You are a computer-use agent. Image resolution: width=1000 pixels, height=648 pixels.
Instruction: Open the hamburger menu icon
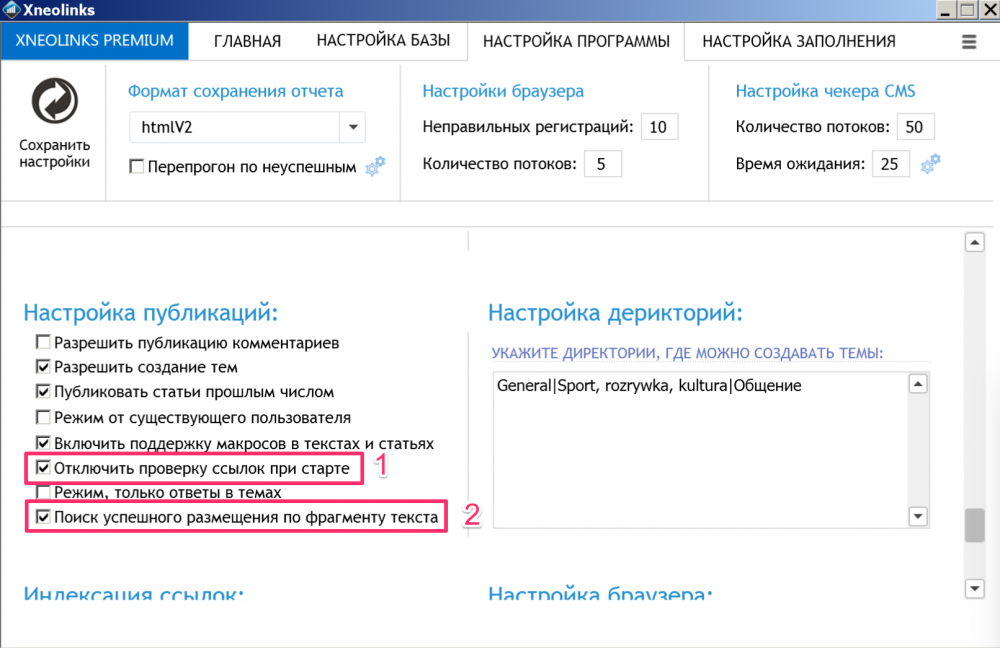coord(969,41)
